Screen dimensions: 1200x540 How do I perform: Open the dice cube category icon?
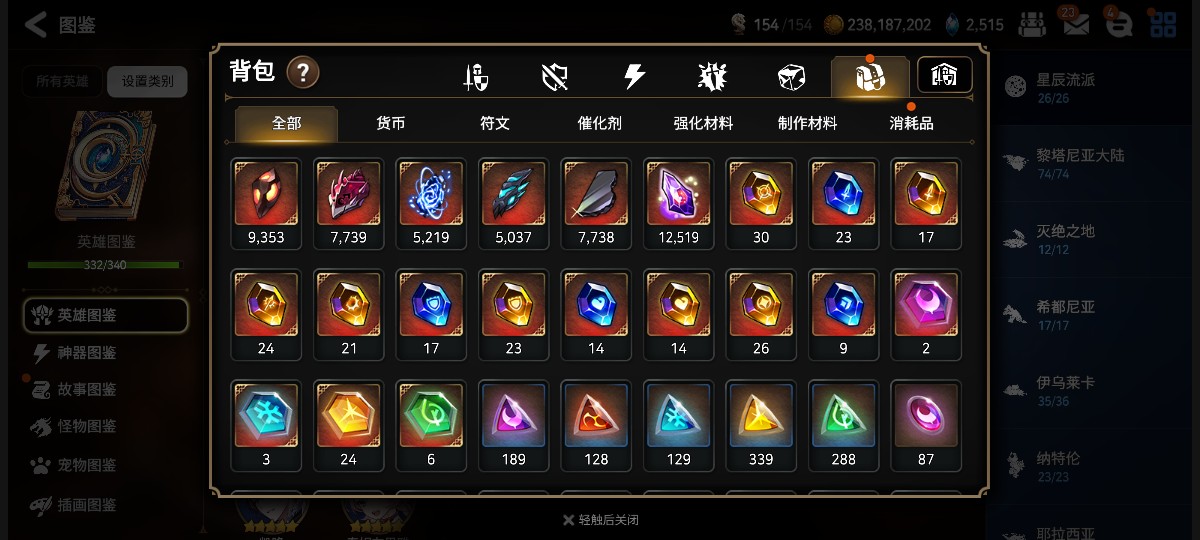[x=791, y=77]
